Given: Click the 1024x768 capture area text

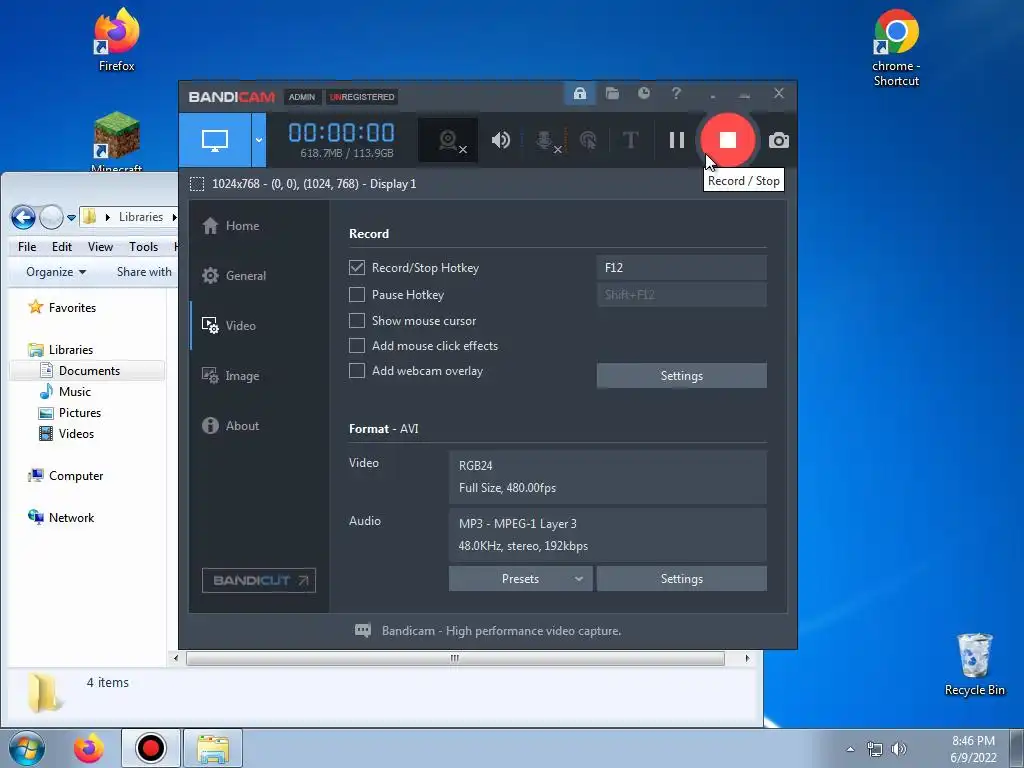Looking at the screenshot, I should pos(314,184).
